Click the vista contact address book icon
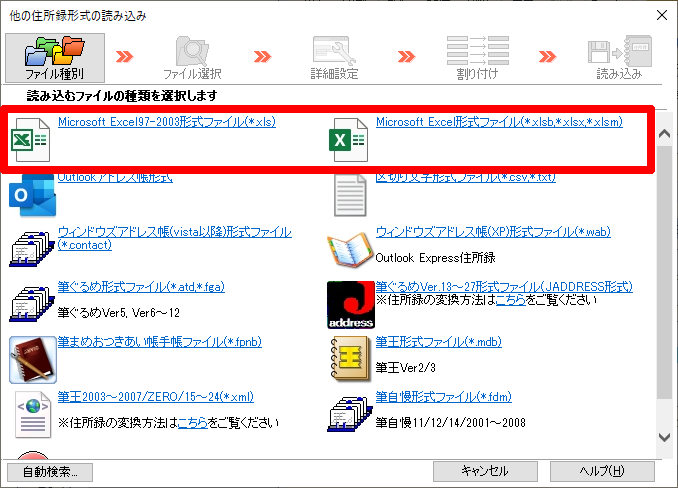Viewport: 678px width, 488px height. pyautogui.click(x=32, y=249)
